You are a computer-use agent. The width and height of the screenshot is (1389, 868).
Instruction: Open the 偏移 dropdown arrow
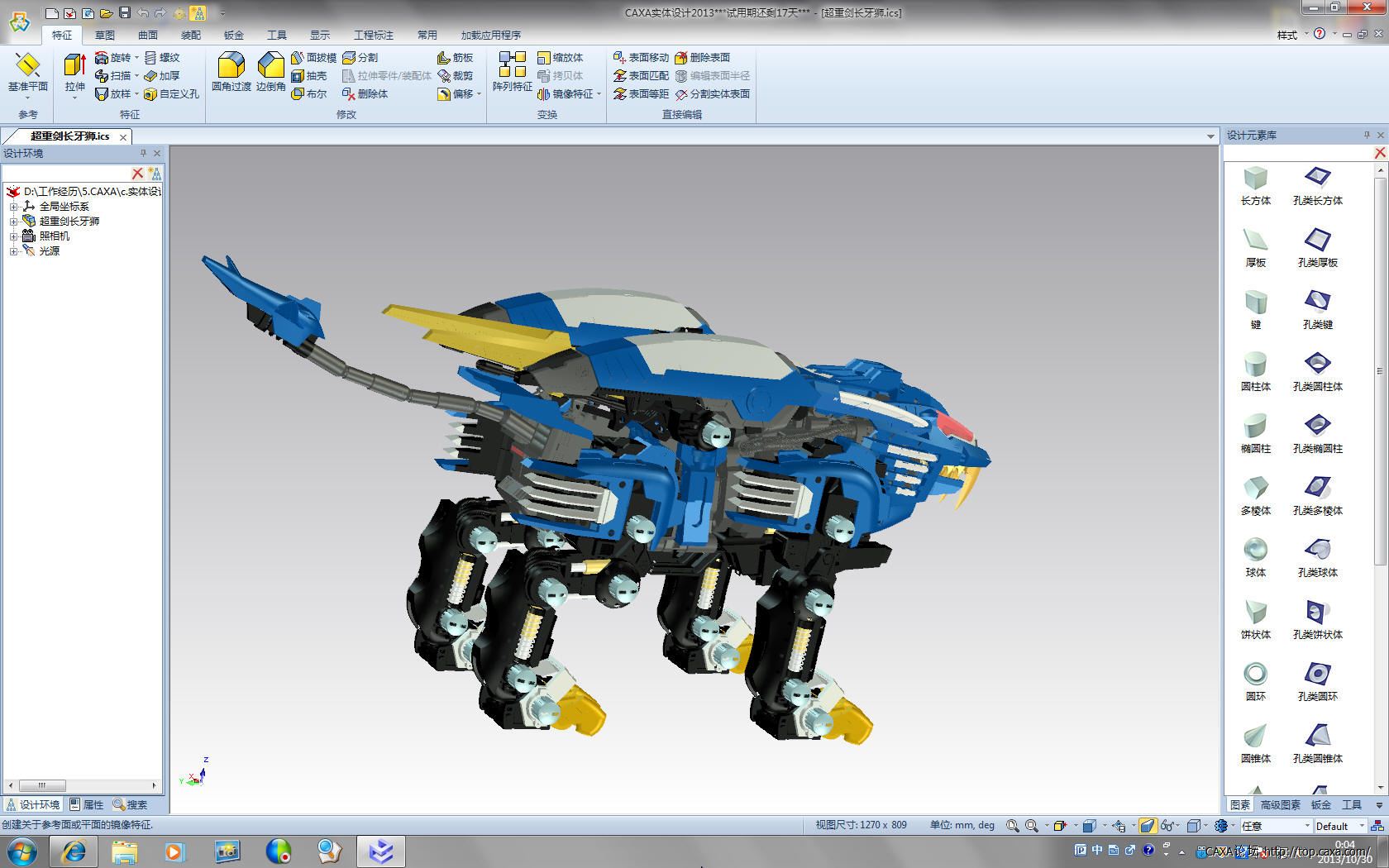click(479, 93)
